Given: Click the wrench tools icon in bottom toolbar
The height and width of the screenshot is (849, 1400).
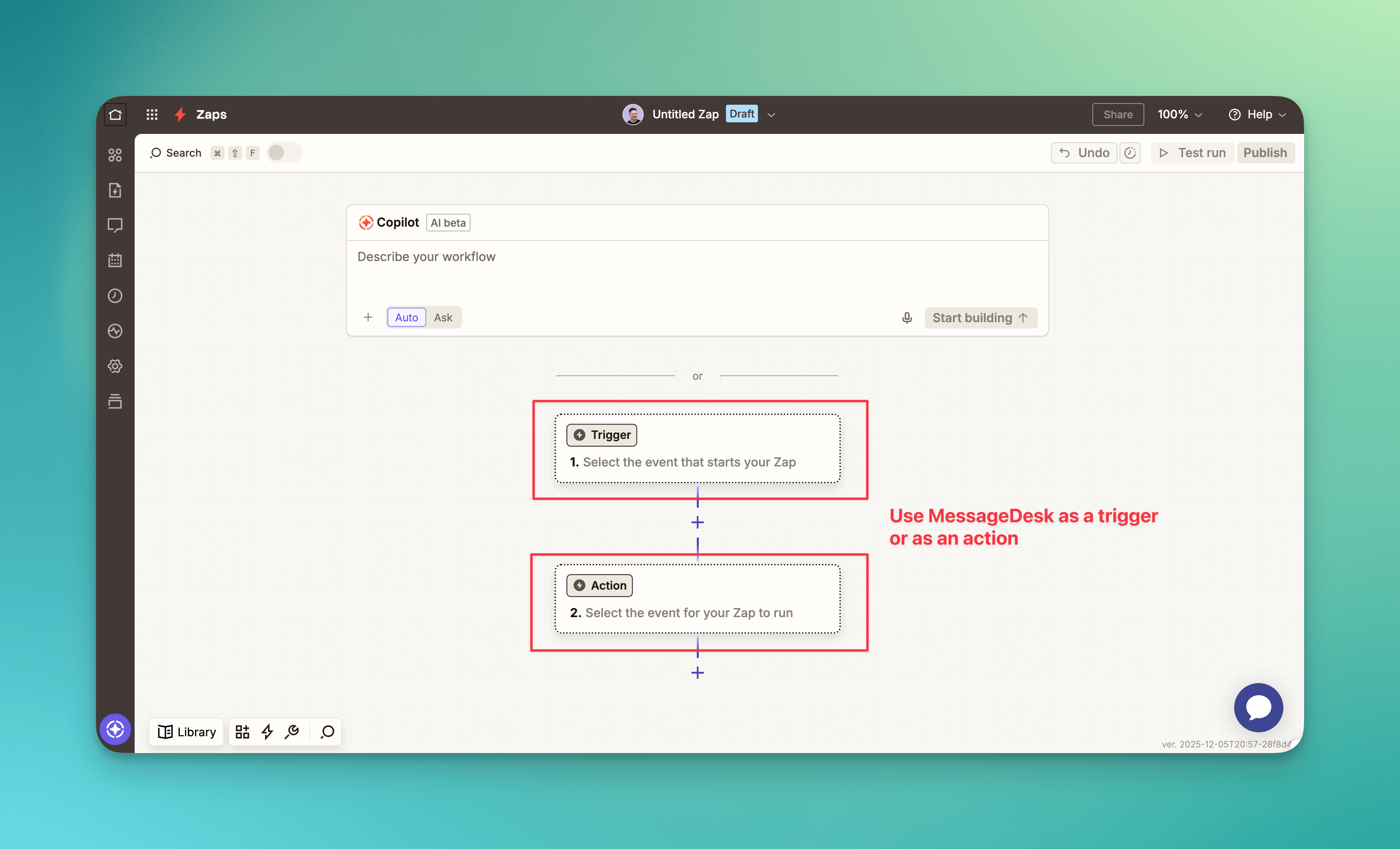Looking at the screenshot, I should click(292, 731).
